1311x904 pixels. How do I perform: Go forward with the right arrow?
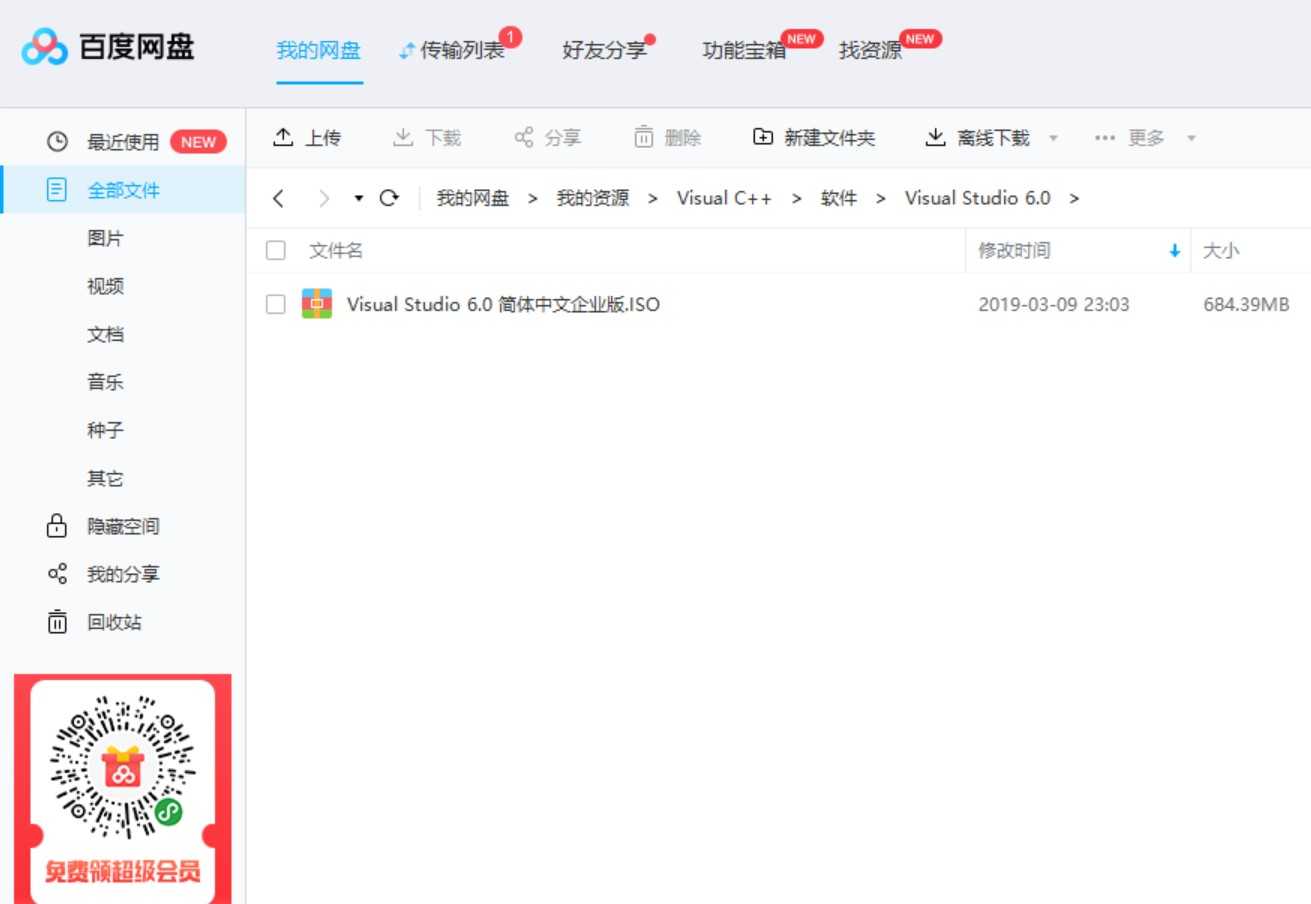(323, 198)
